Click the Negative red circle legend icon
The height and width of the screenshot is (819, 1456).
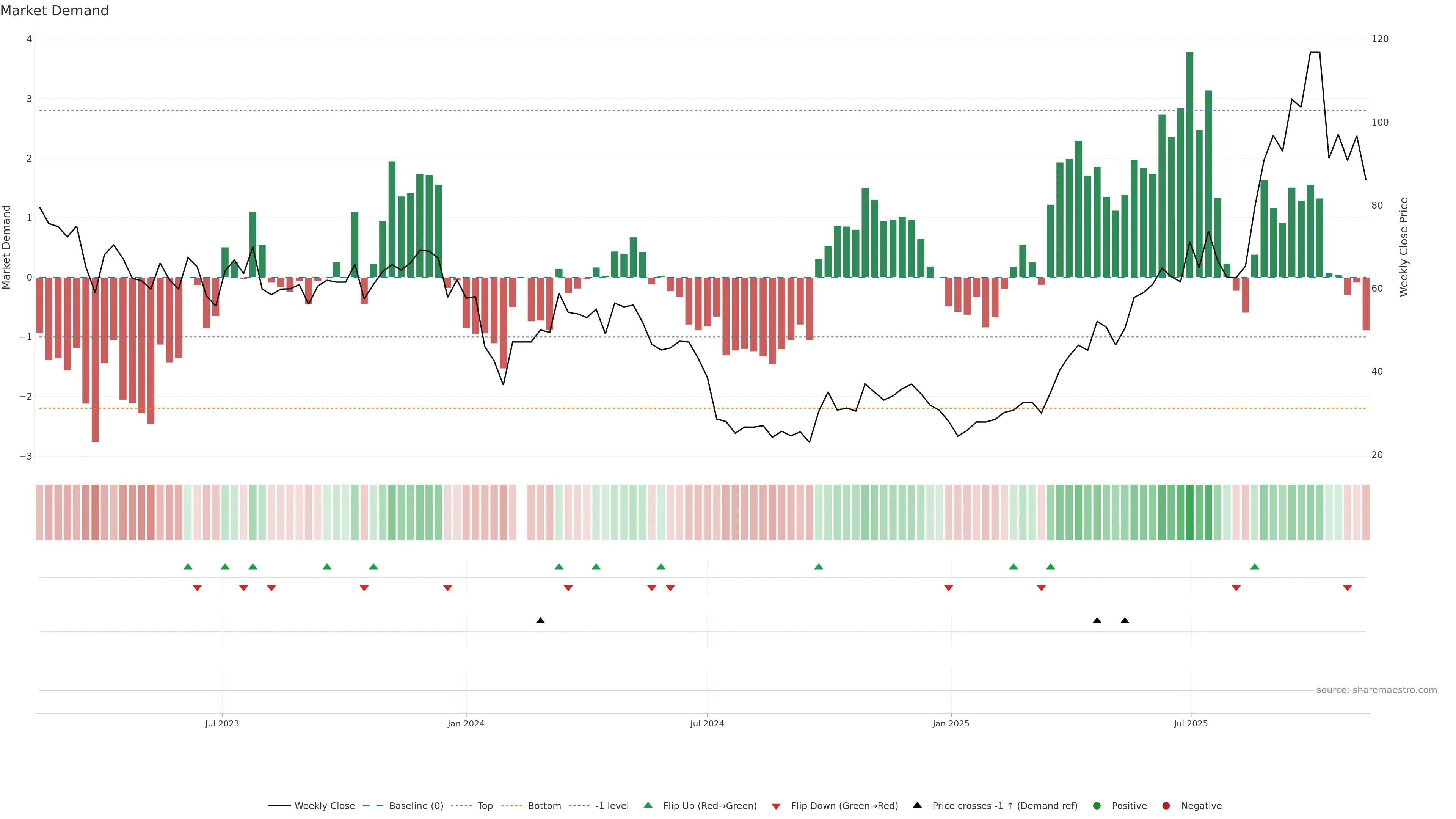[1166, 806]
